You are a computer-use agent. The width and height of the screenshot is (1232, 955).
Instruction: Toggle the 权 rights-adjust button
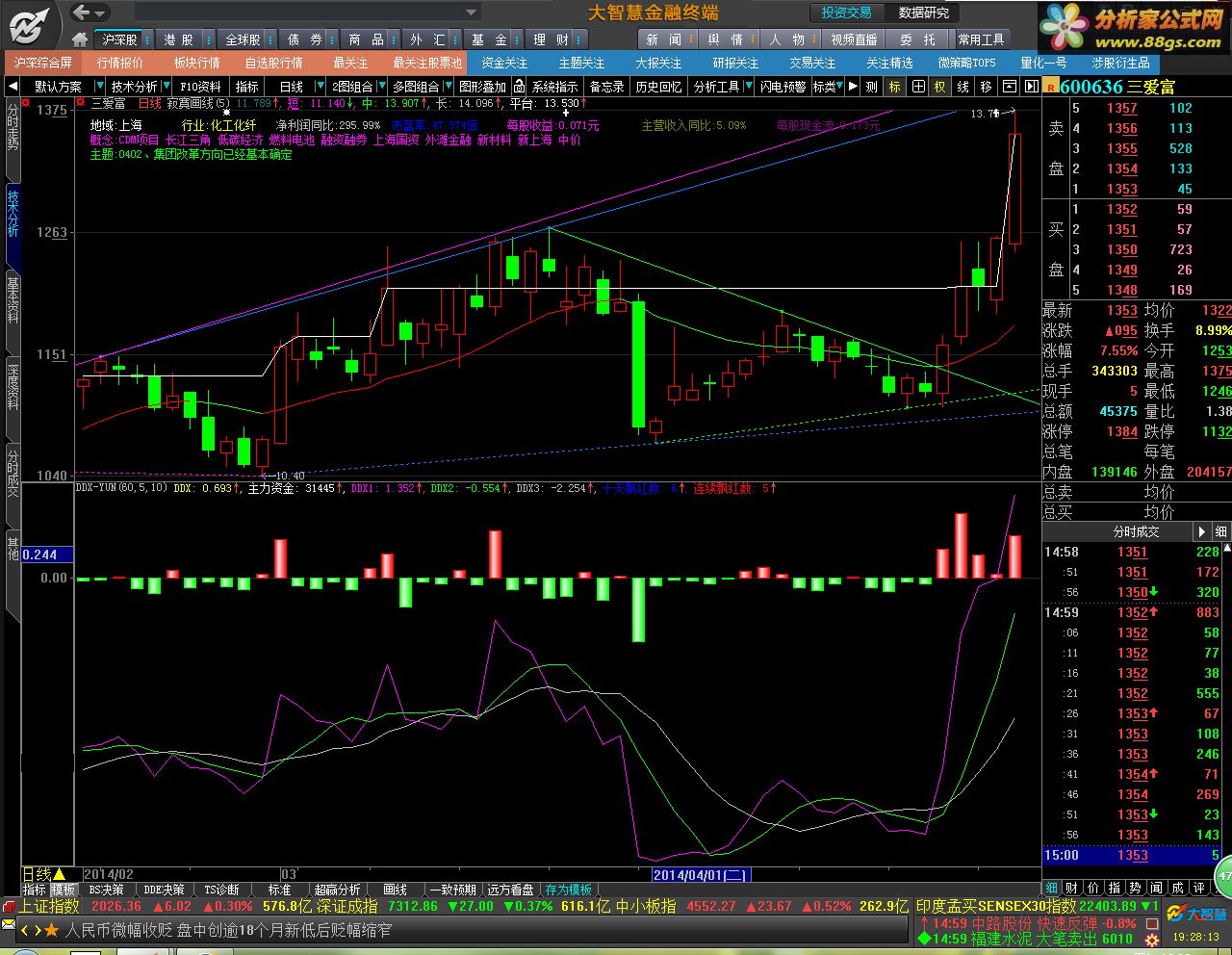pyautogui.click(x=940, y=87)
